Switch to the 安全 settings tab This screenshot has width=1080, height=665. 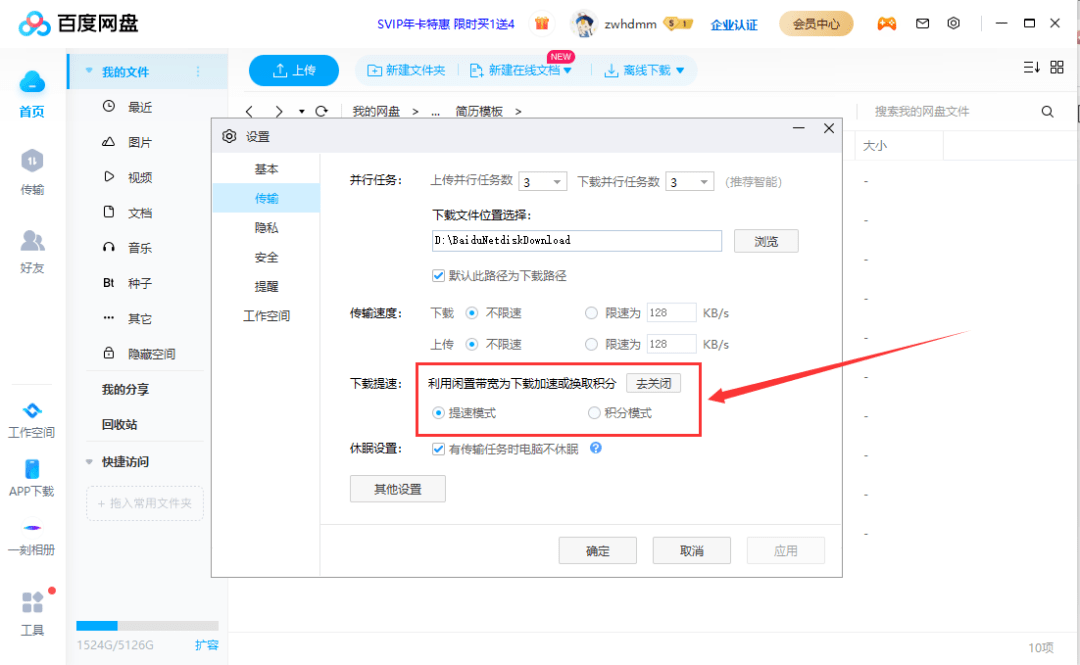point(266,257)
